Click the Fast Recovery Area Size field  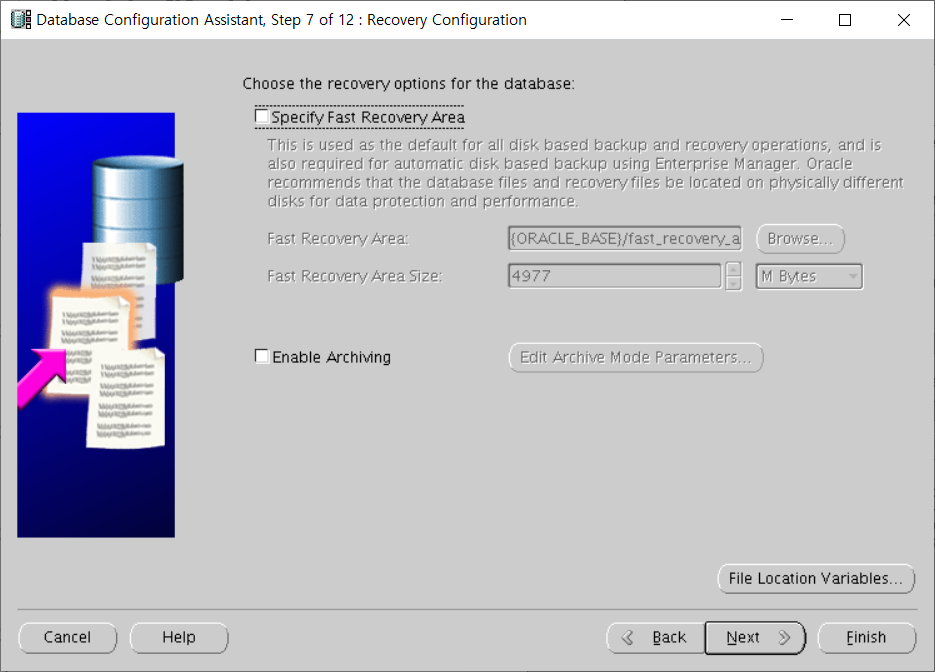[x=615, y=276]
